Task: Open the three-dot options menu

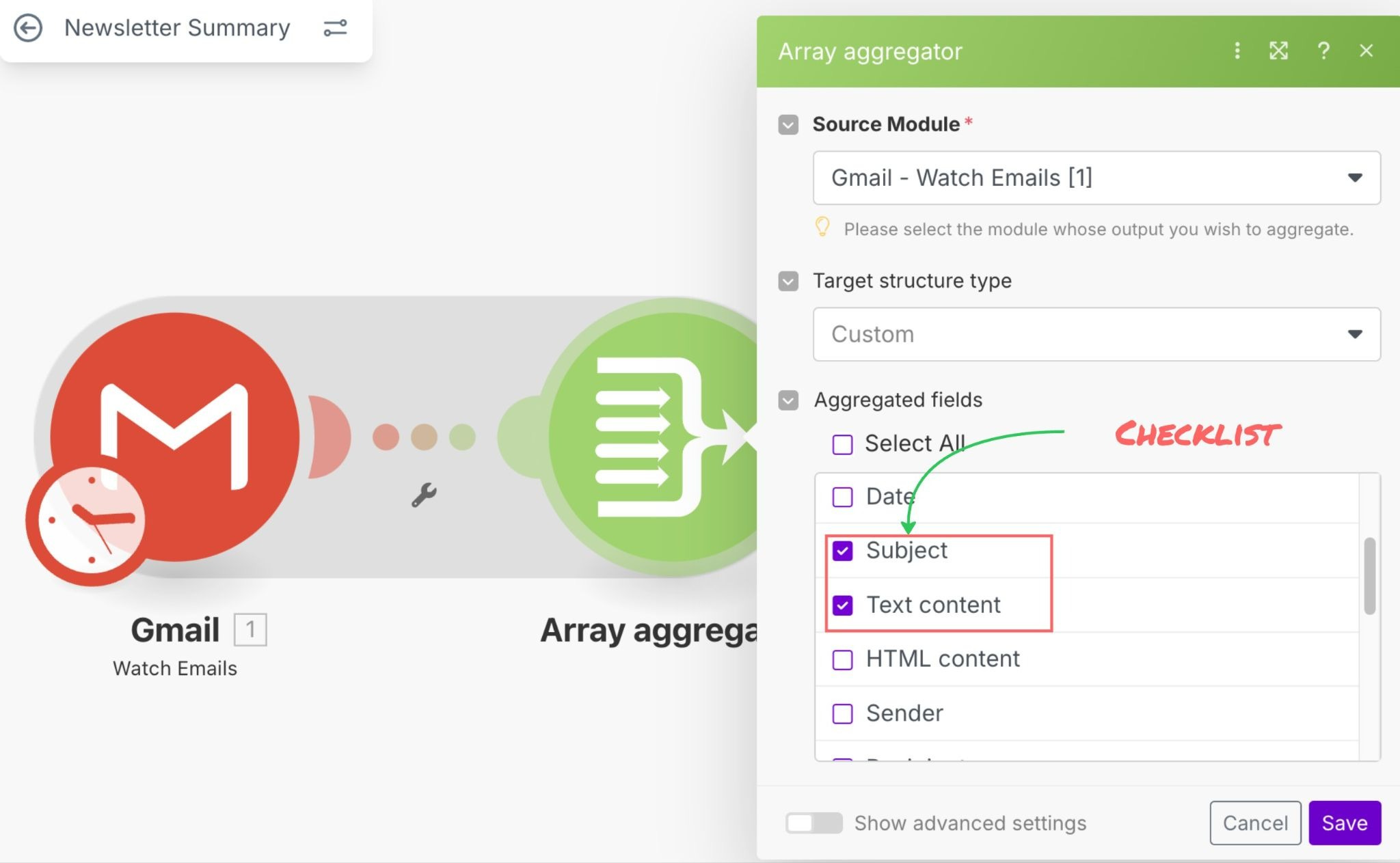Action: [x=1237, y=51]
